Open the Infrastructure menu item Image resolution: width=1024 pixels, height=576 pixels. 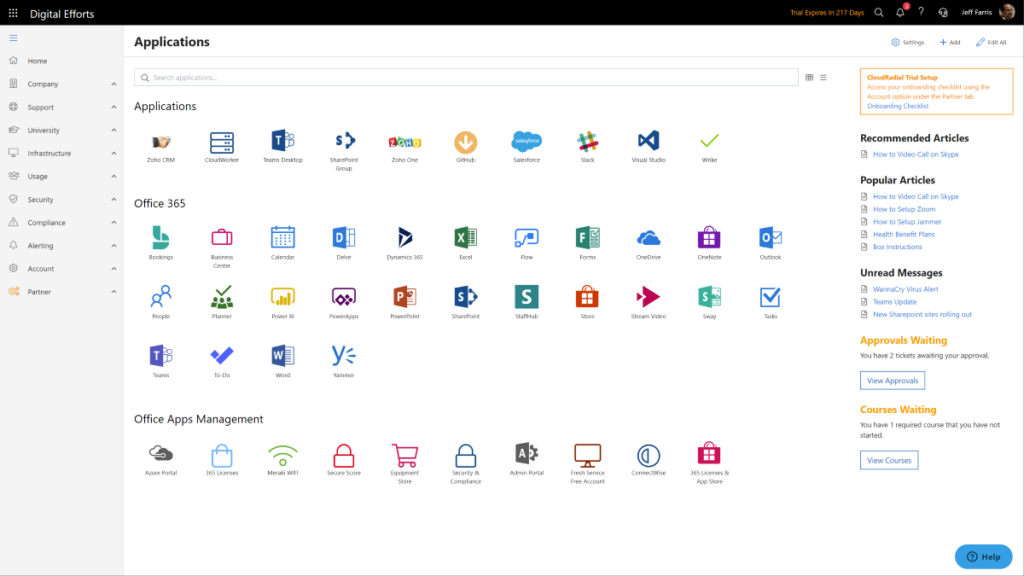coord(55,153)
